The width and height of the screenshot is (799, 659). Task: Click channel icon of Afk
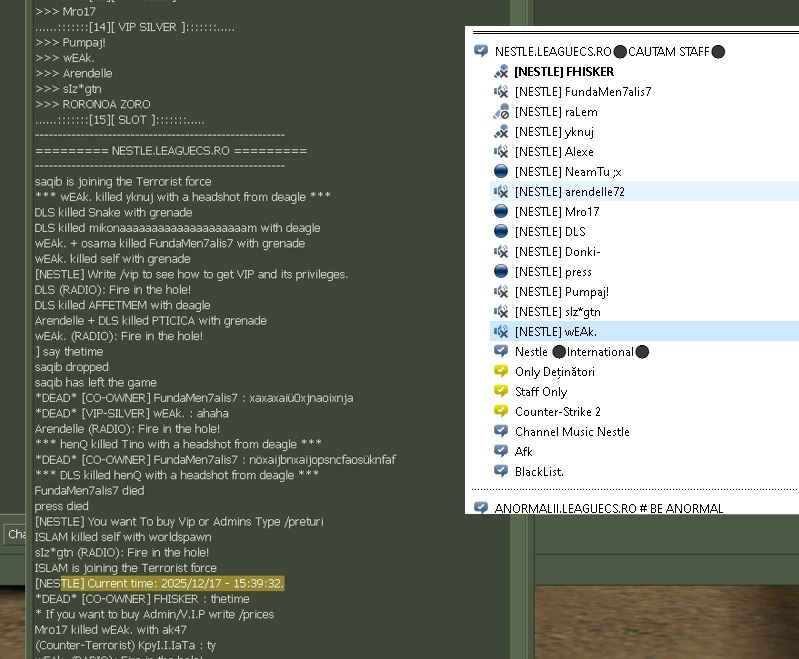pyautogui.click(x=501, y=451)
